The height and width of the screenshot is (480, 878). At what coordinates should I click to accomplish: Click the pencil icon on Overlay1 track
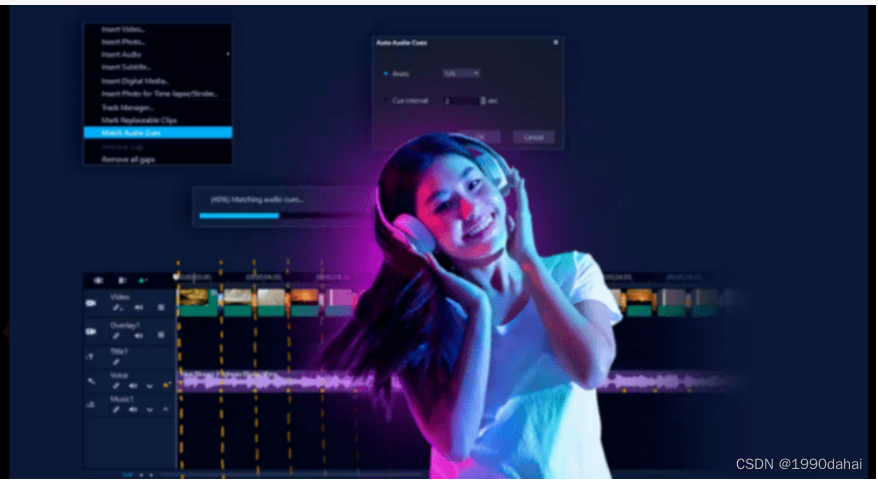click(116, 335)
